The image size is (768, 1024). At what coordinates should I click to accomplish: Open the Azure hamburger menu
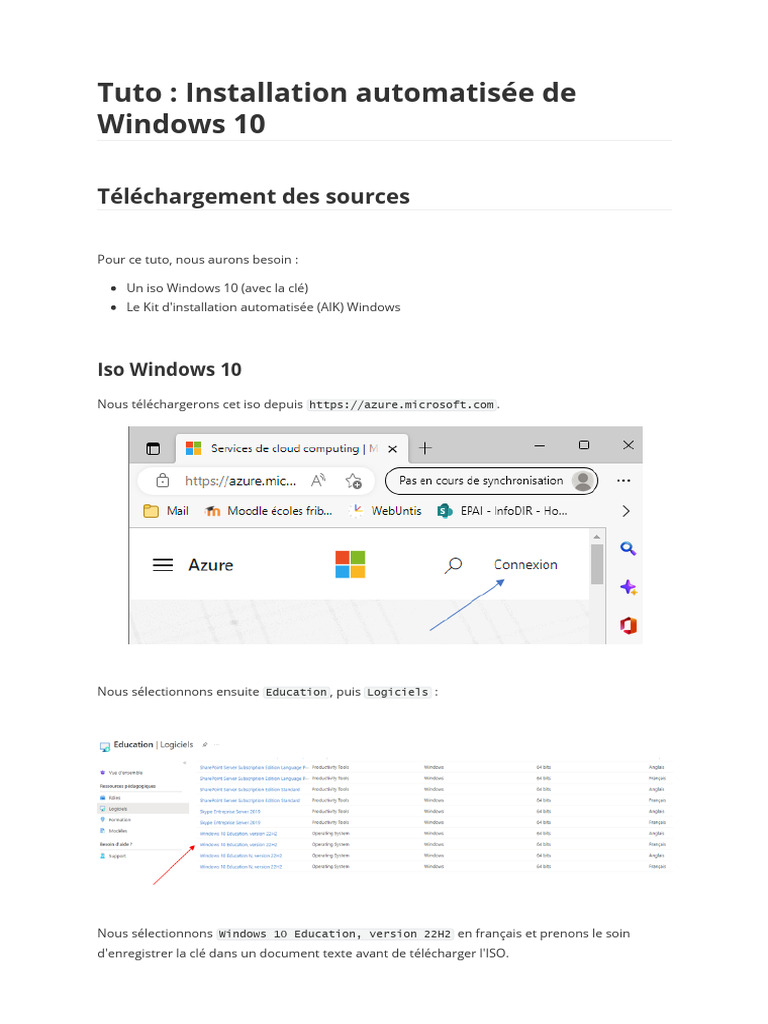click(163, 565)
